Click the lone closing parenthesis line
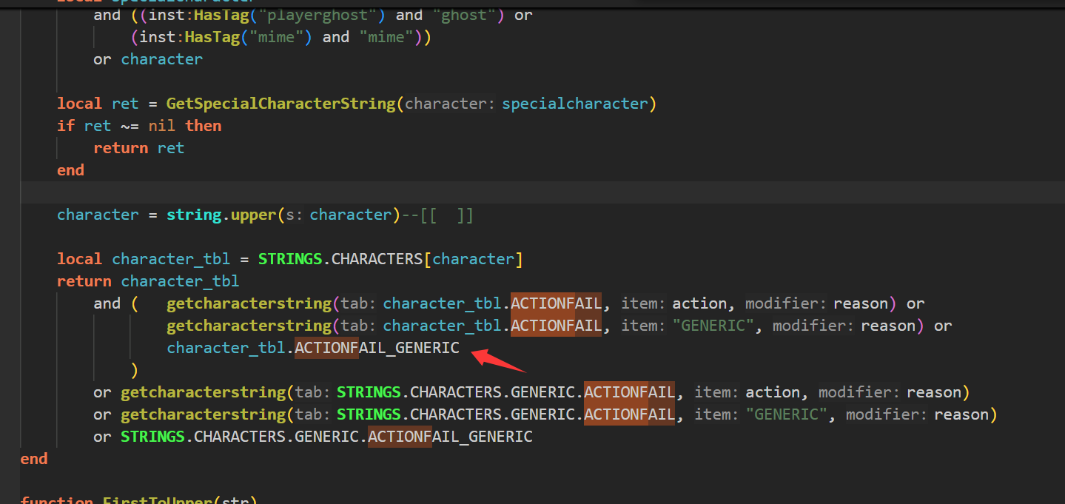Viewport: 1065px width, 504px height. click(x=134, y=370)
